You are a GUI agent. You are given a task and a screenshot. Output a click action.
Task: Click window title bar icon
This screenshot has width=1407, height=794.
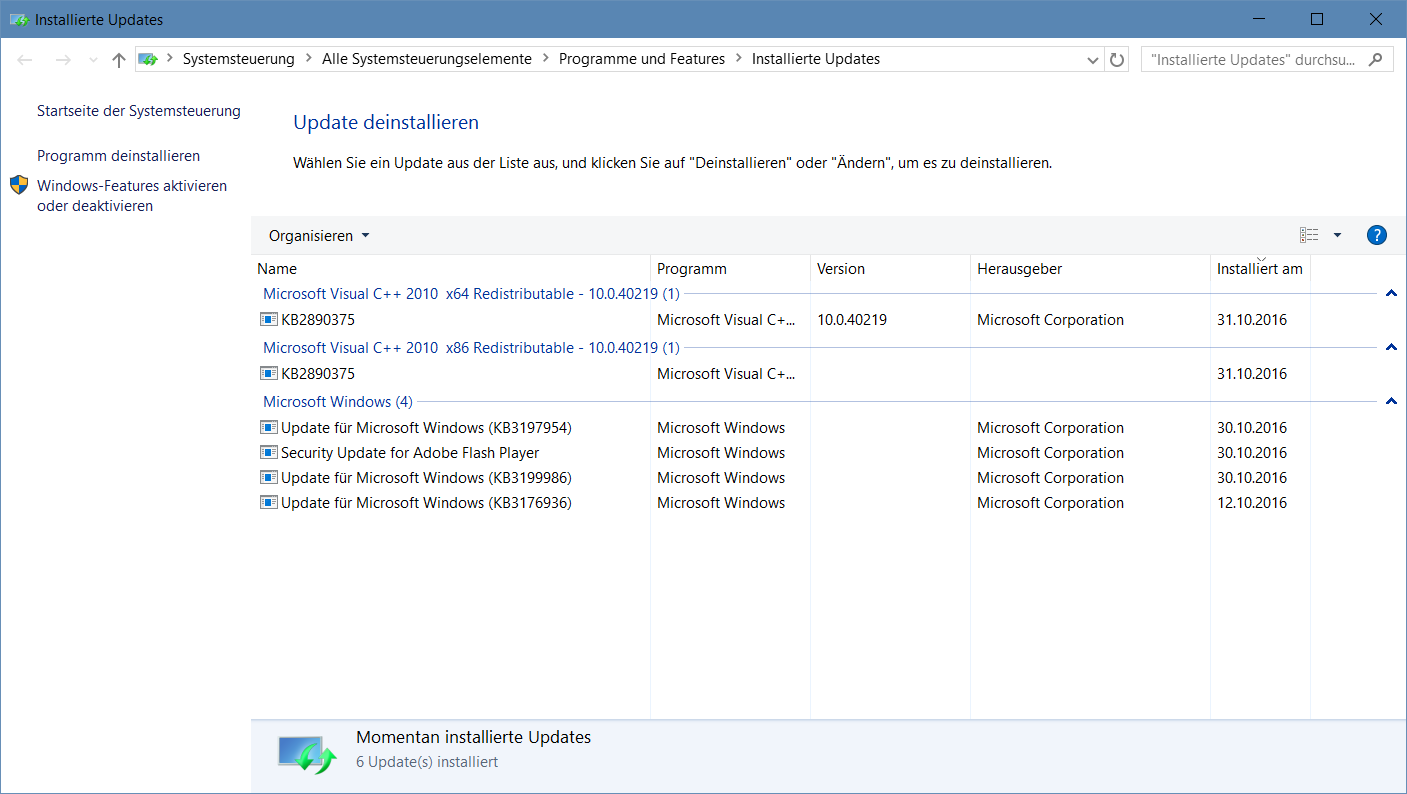pyautogui.click(x=18, y=19)
